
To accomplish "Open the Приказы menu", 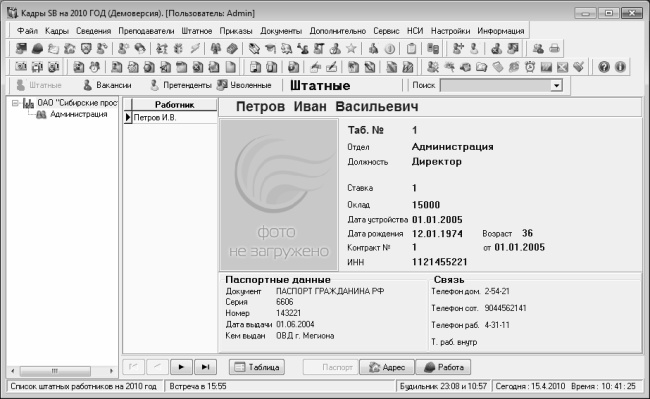I will point(236,31).
